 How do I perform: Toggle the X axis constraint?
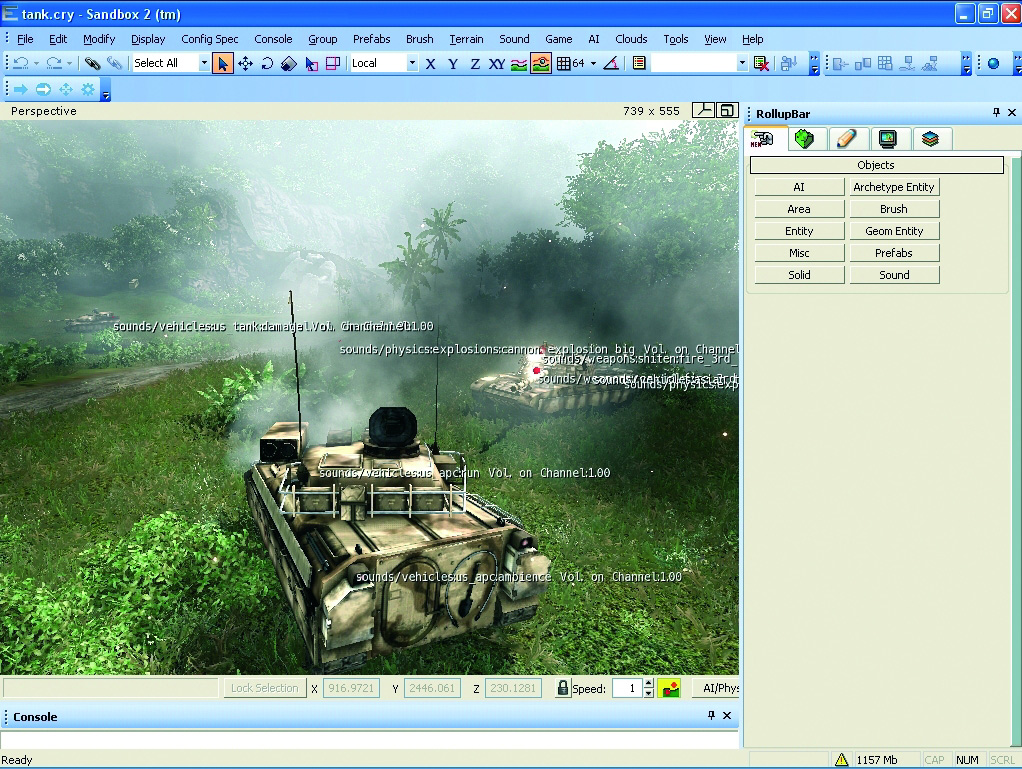430,63
